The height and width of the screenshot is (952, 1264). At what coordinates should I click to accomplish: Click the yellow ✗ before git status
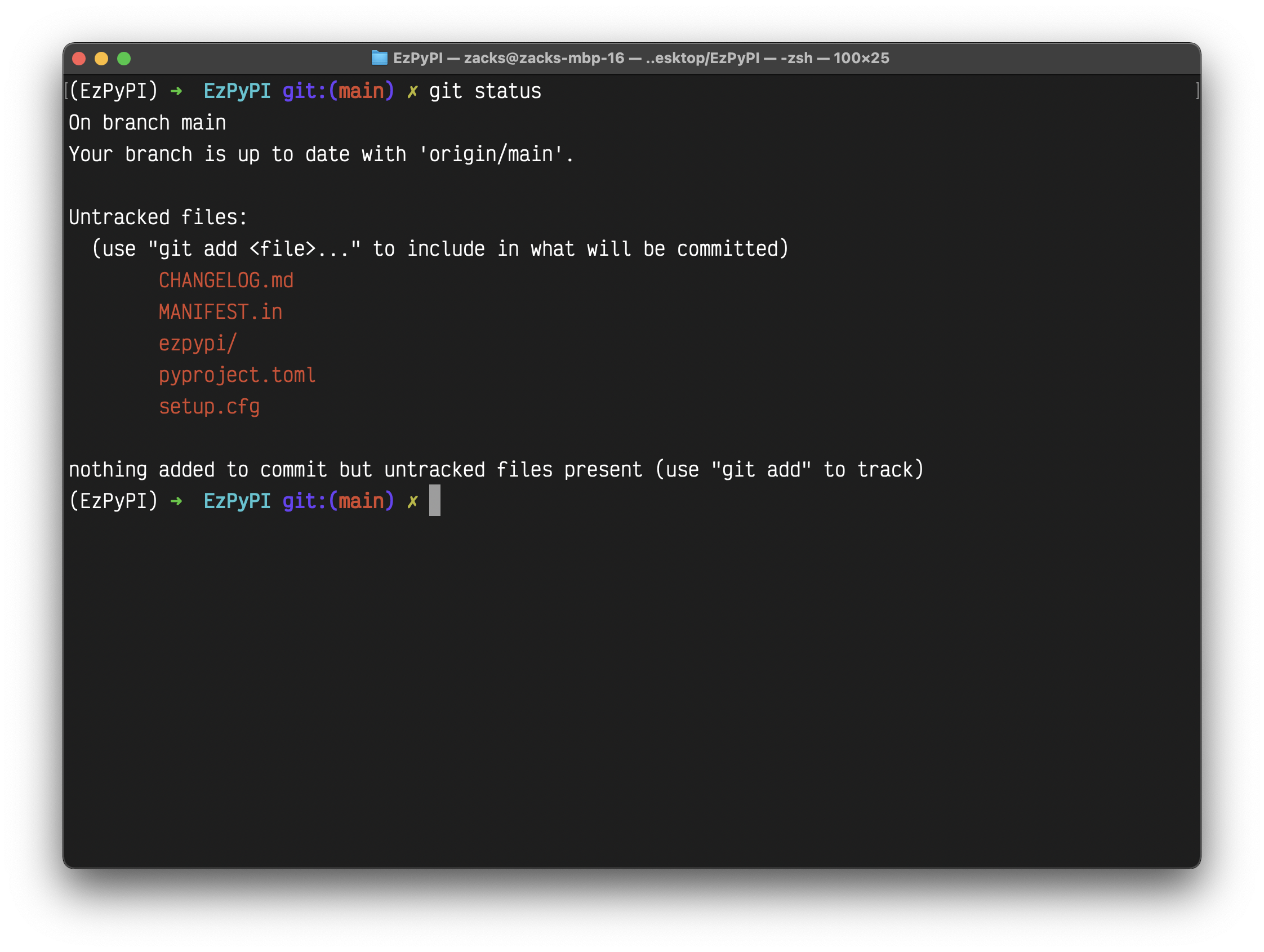click(412, 91)
